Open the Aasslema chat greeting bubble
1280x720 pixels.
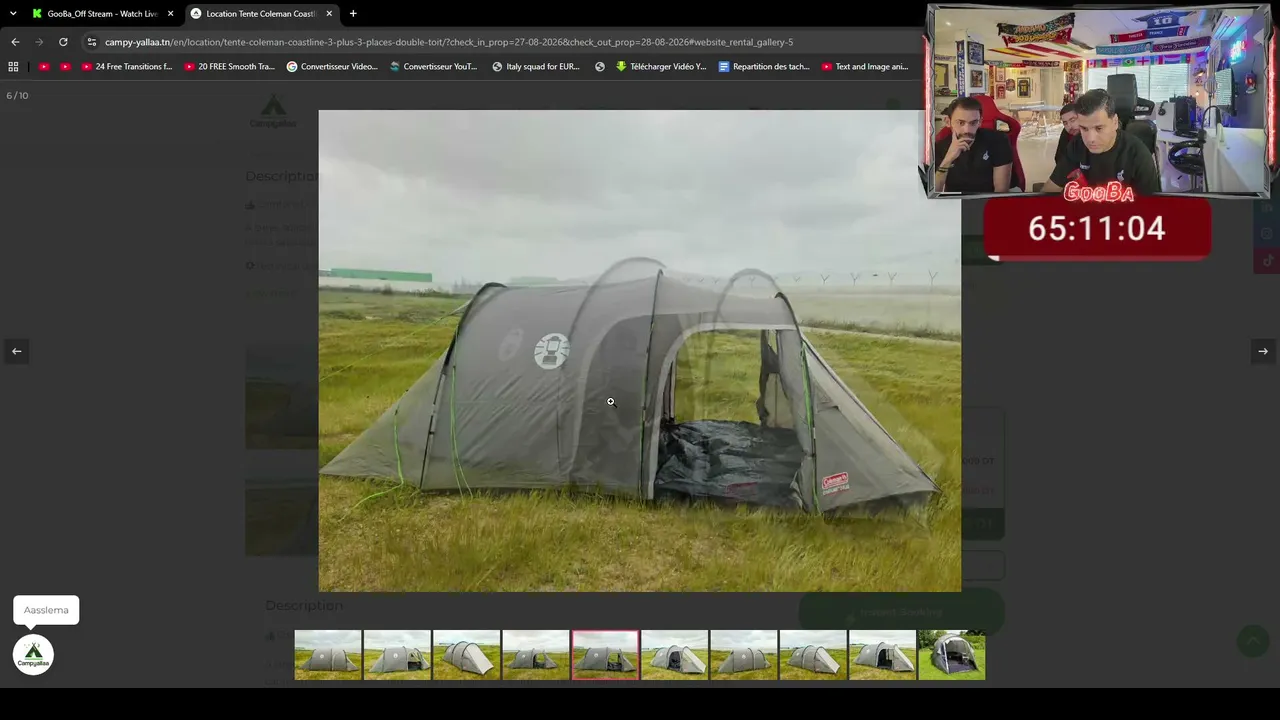tap(46, 610)
